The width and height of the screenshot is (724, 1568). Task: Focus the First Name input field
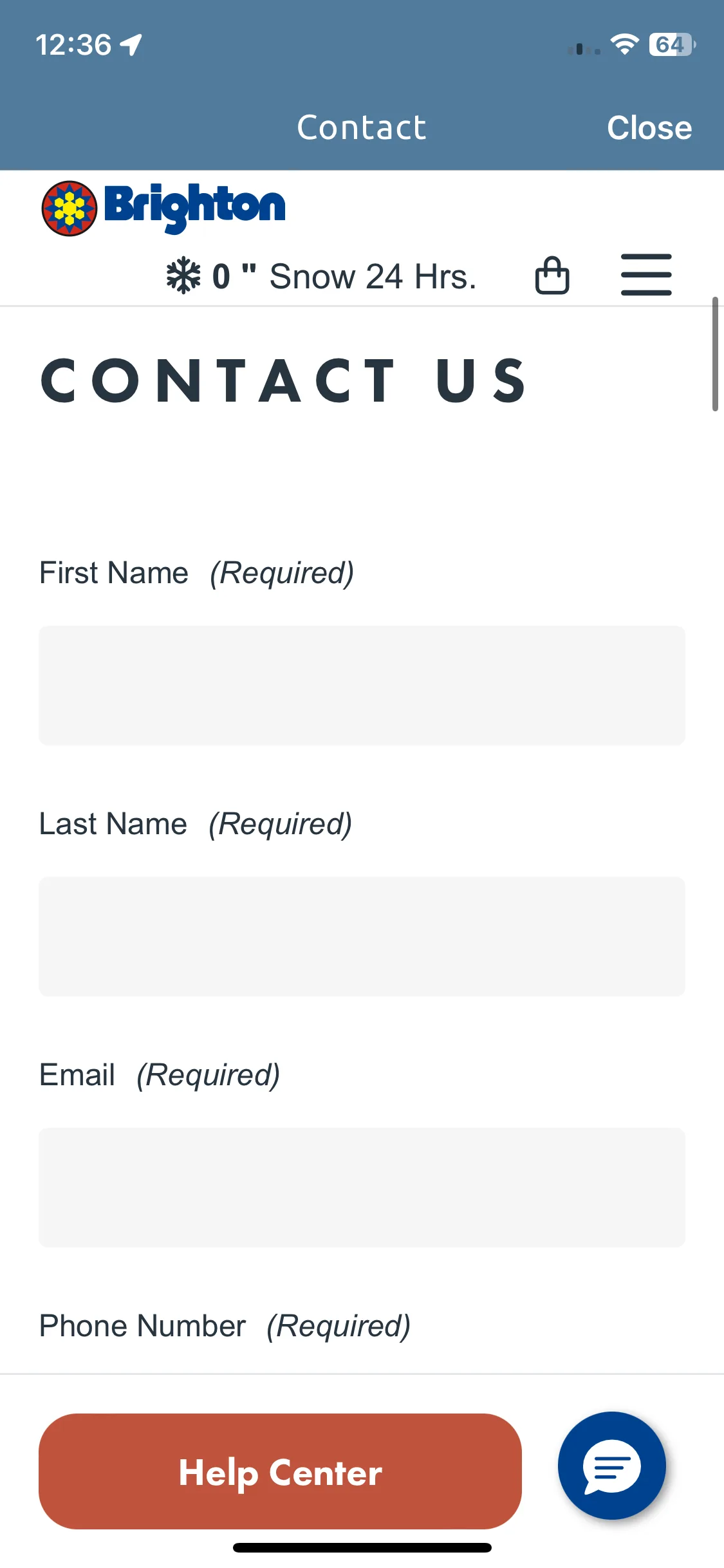coord(362,686)
